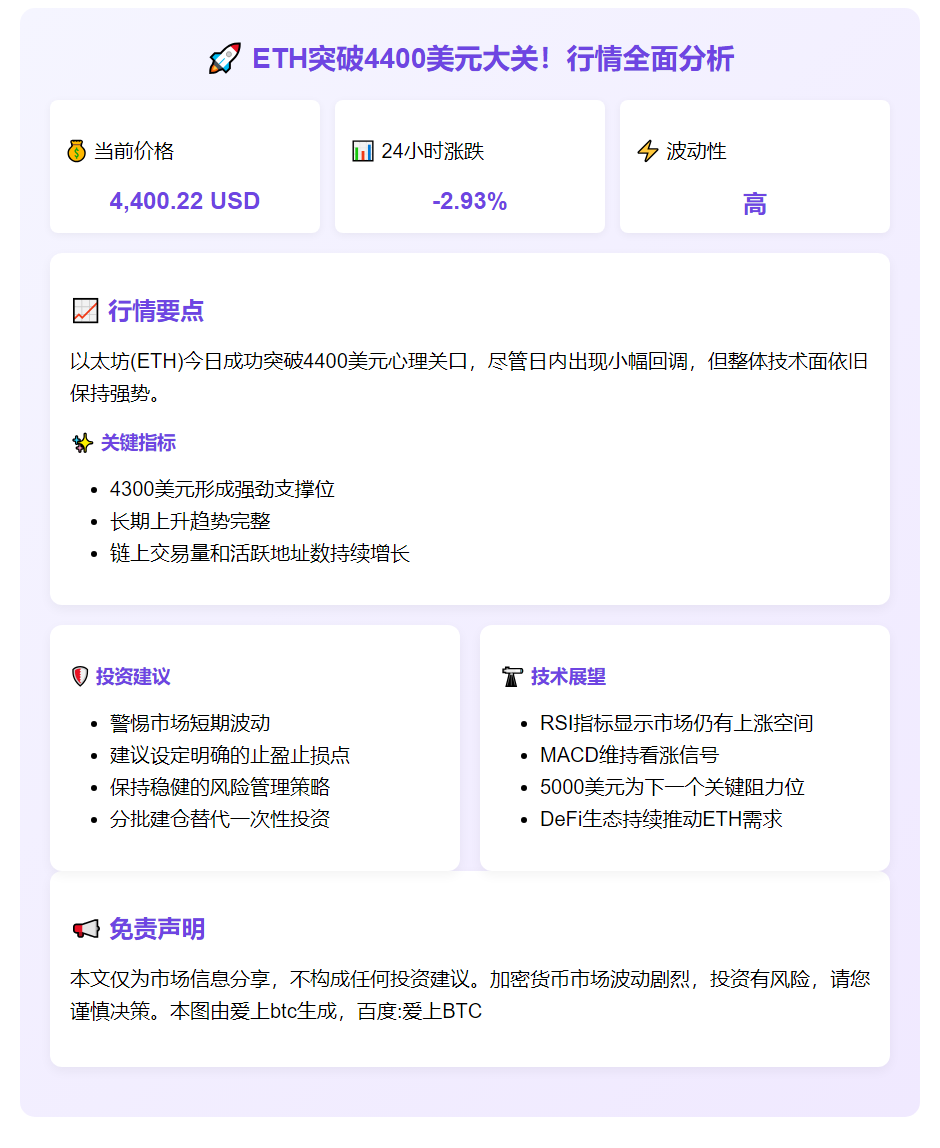Select the bullet 4300美元形成强劲支撑位
940x1148 pixels.
point(222,490)
